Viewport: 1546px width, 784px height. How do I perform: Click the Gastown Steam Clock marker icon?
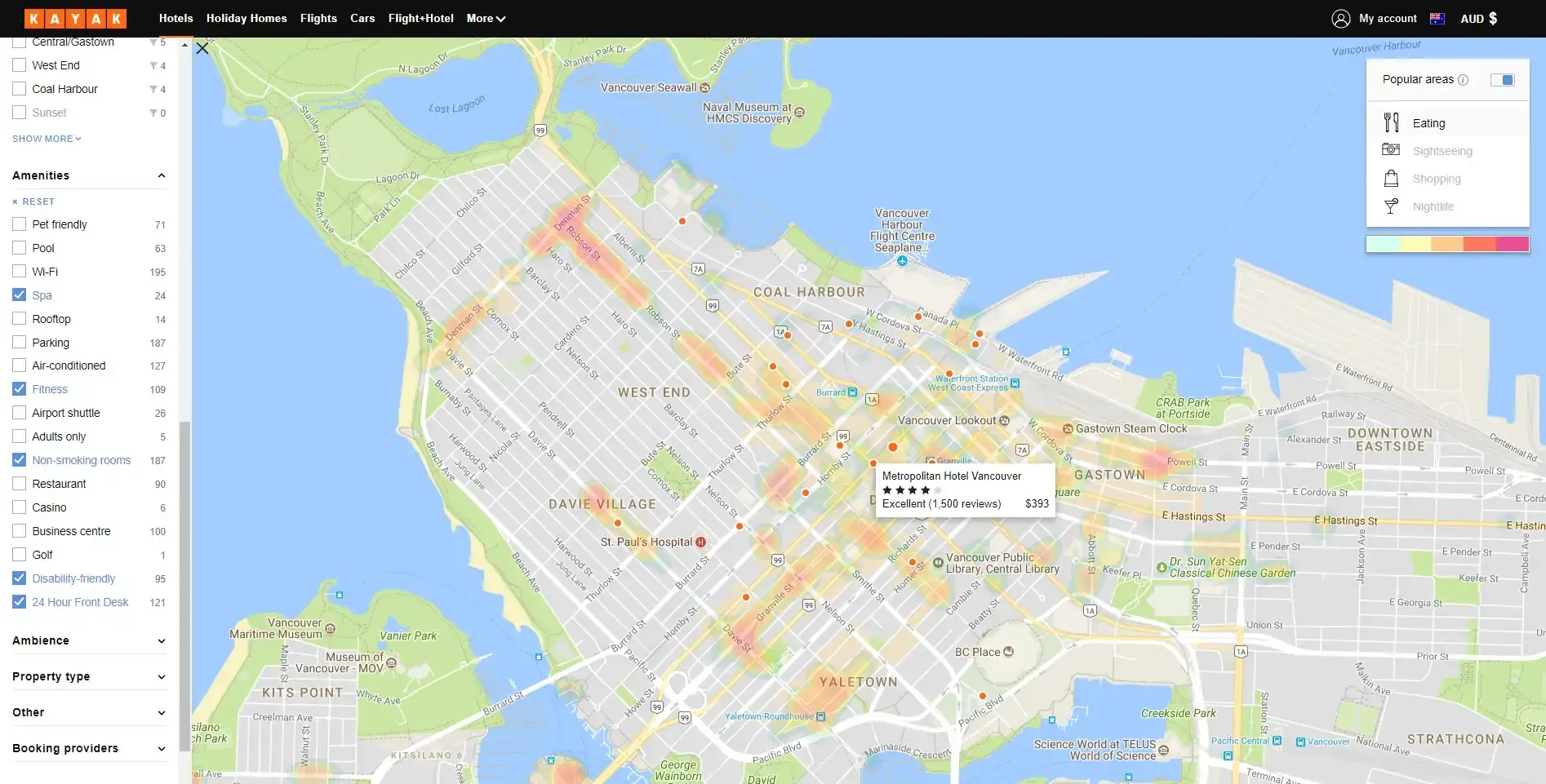(x=1068, y=428)
